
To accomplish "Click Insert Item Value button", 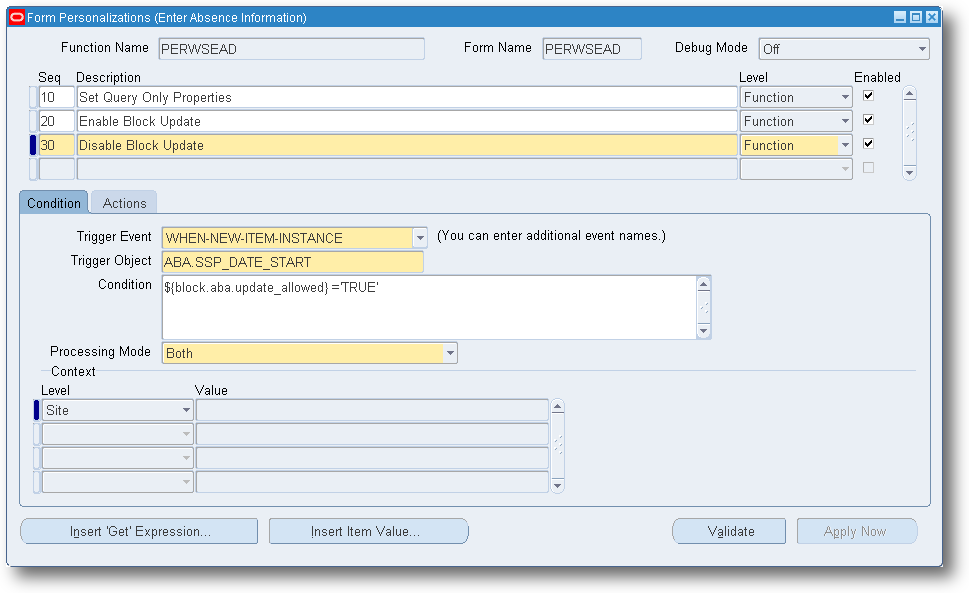I will click(368, 531).
